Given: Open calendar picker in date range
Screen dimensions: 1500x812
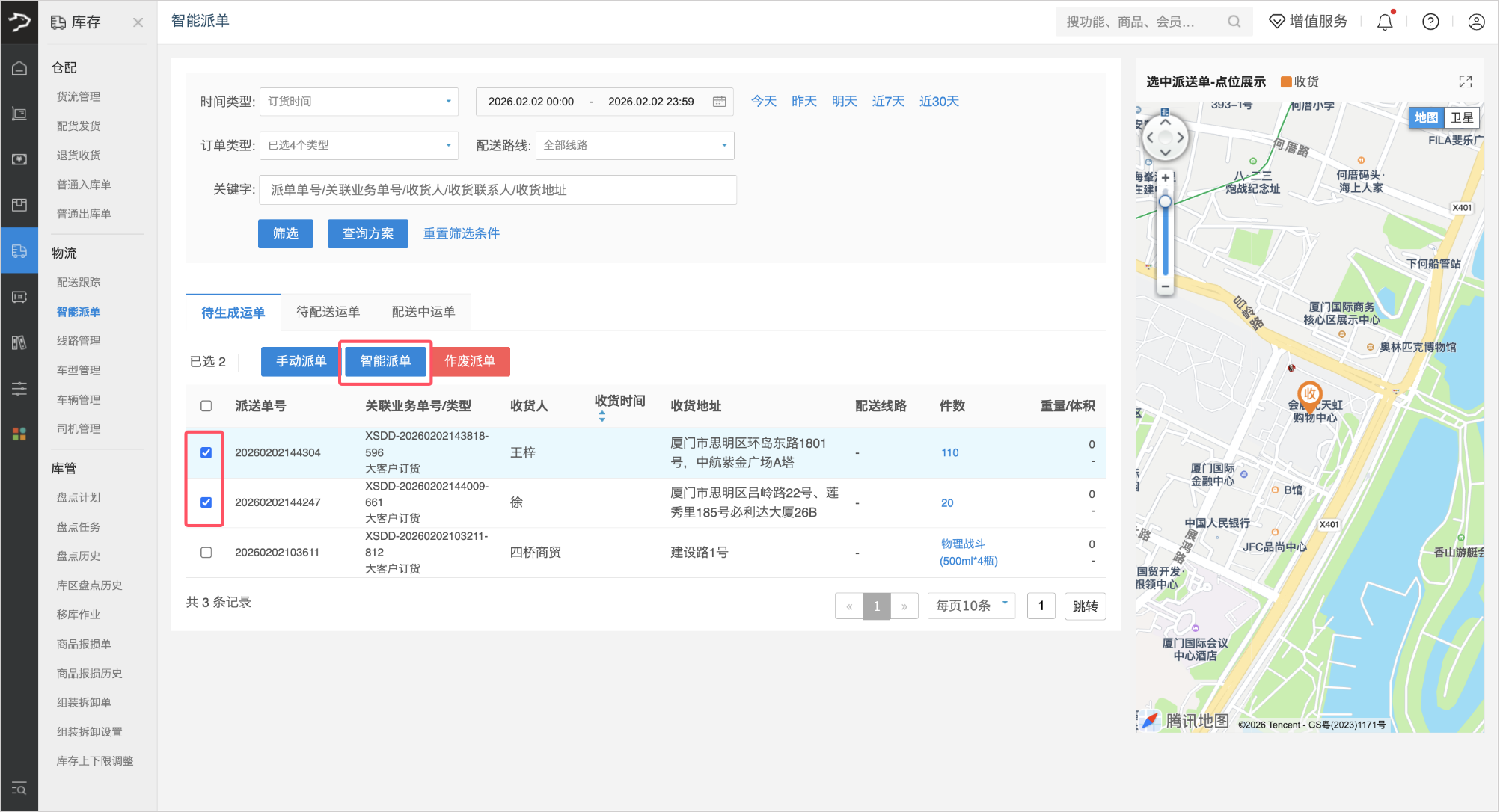Looking at the screenshot, I should coord(719,102).
